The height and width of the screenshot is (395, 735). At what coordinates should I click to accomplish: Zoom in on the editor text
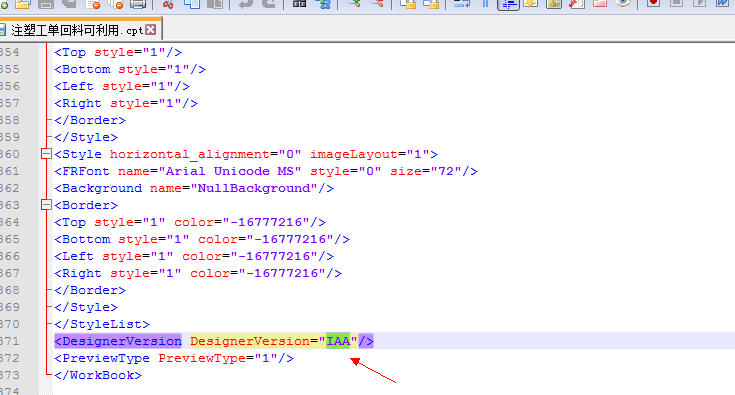[x=354, y=4]
